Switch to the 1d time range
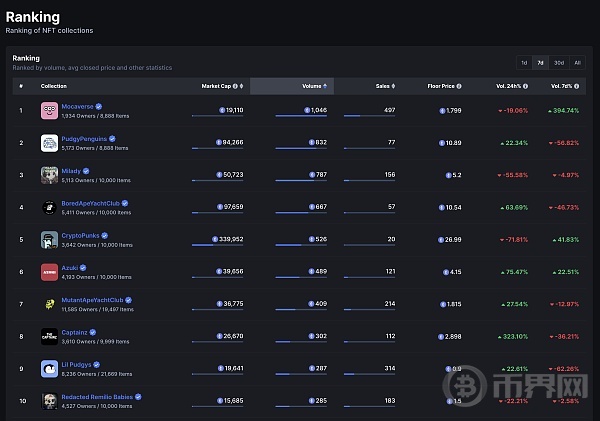The height and width of the screenshot is (421, 600). pyautogui.click(x=524, y=63)
